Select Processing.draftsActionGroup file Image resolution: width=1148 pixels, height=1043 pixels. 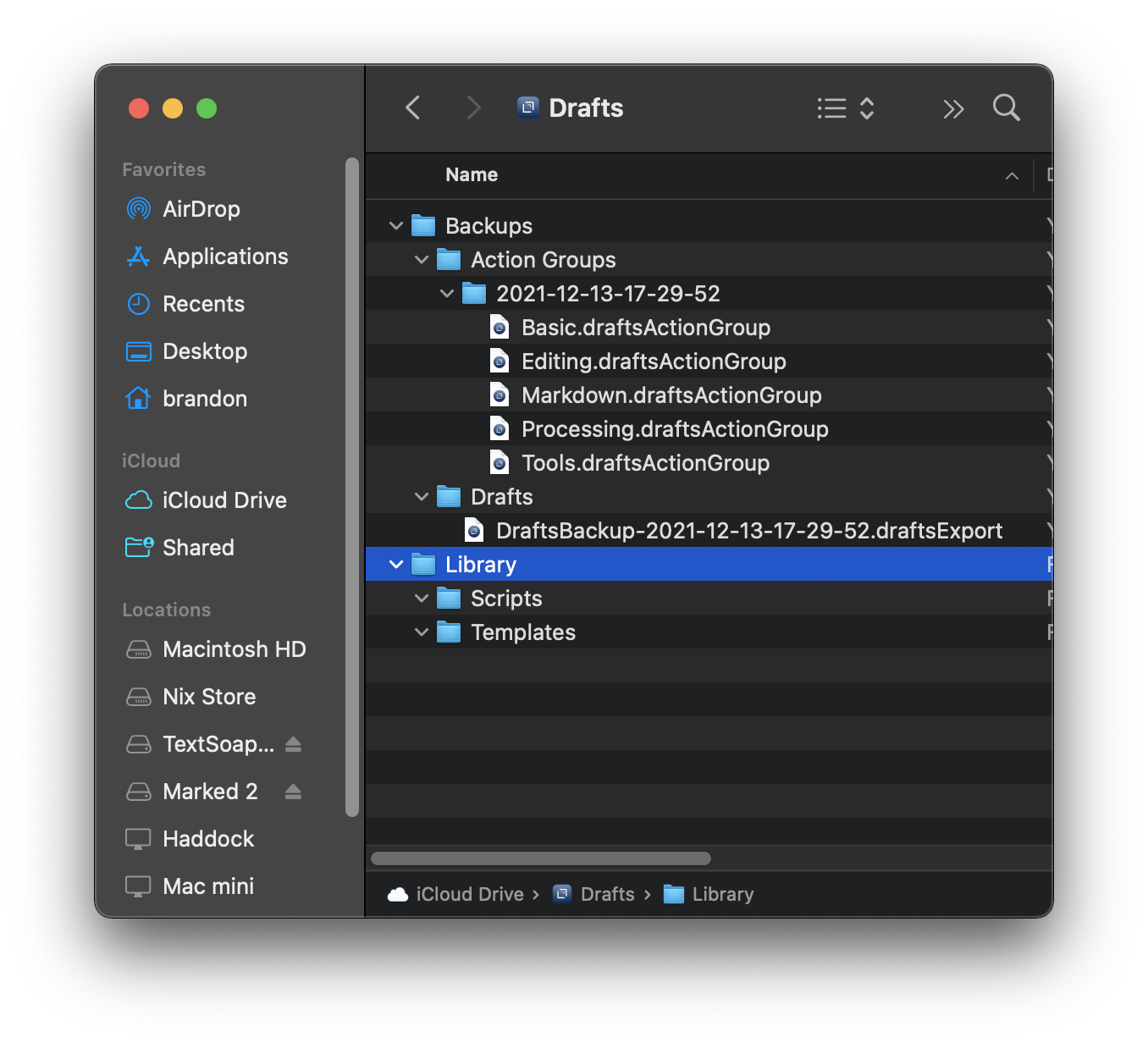[x=709, y=428]
